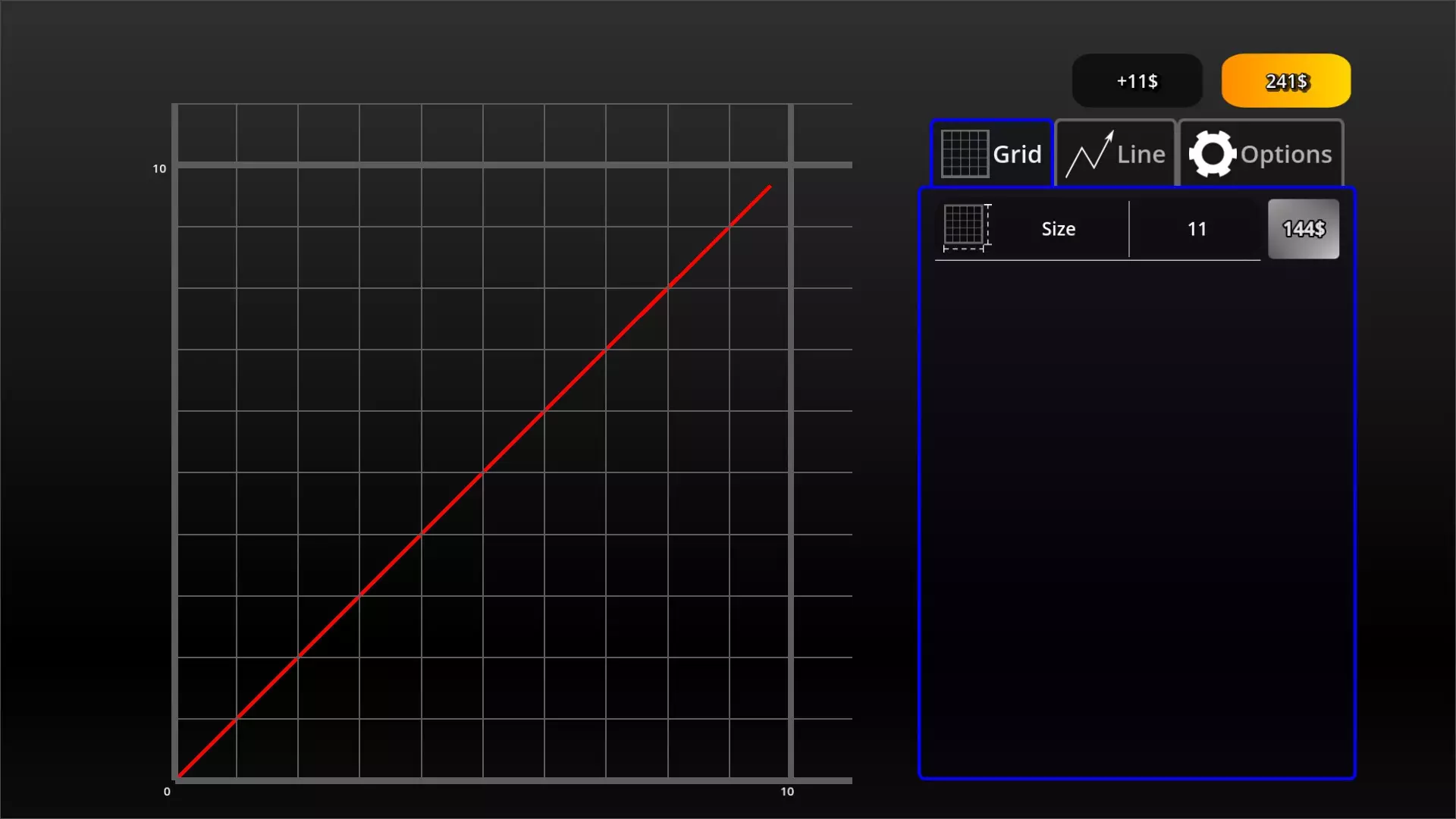The height and width of the screenshot is (819, 1456).
Task: Click the grid Size upgrade icon
Action: (966, 227)
